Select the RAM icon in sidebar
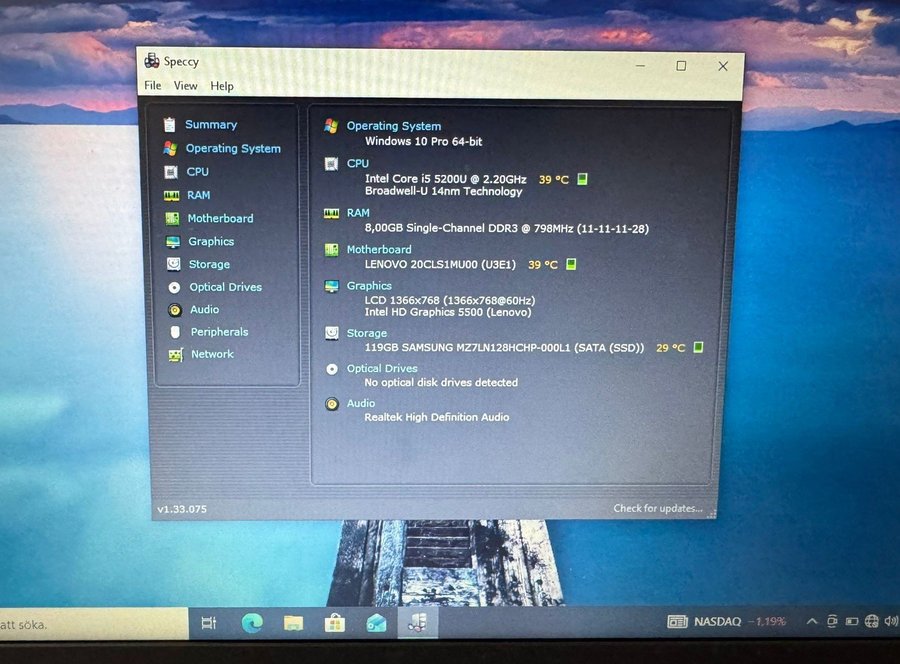 (172, 196)
